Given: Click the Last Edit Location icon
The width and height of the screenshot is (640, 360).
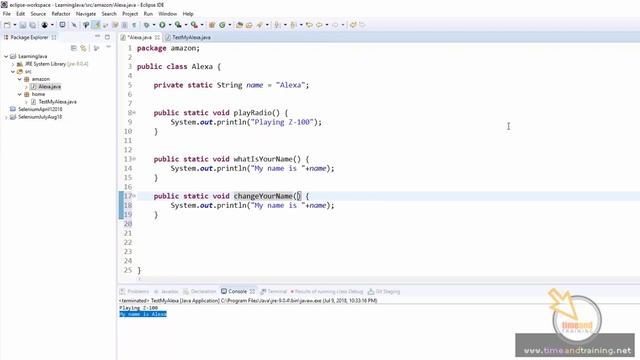Looking at the screenshot, I should point(309,25).
